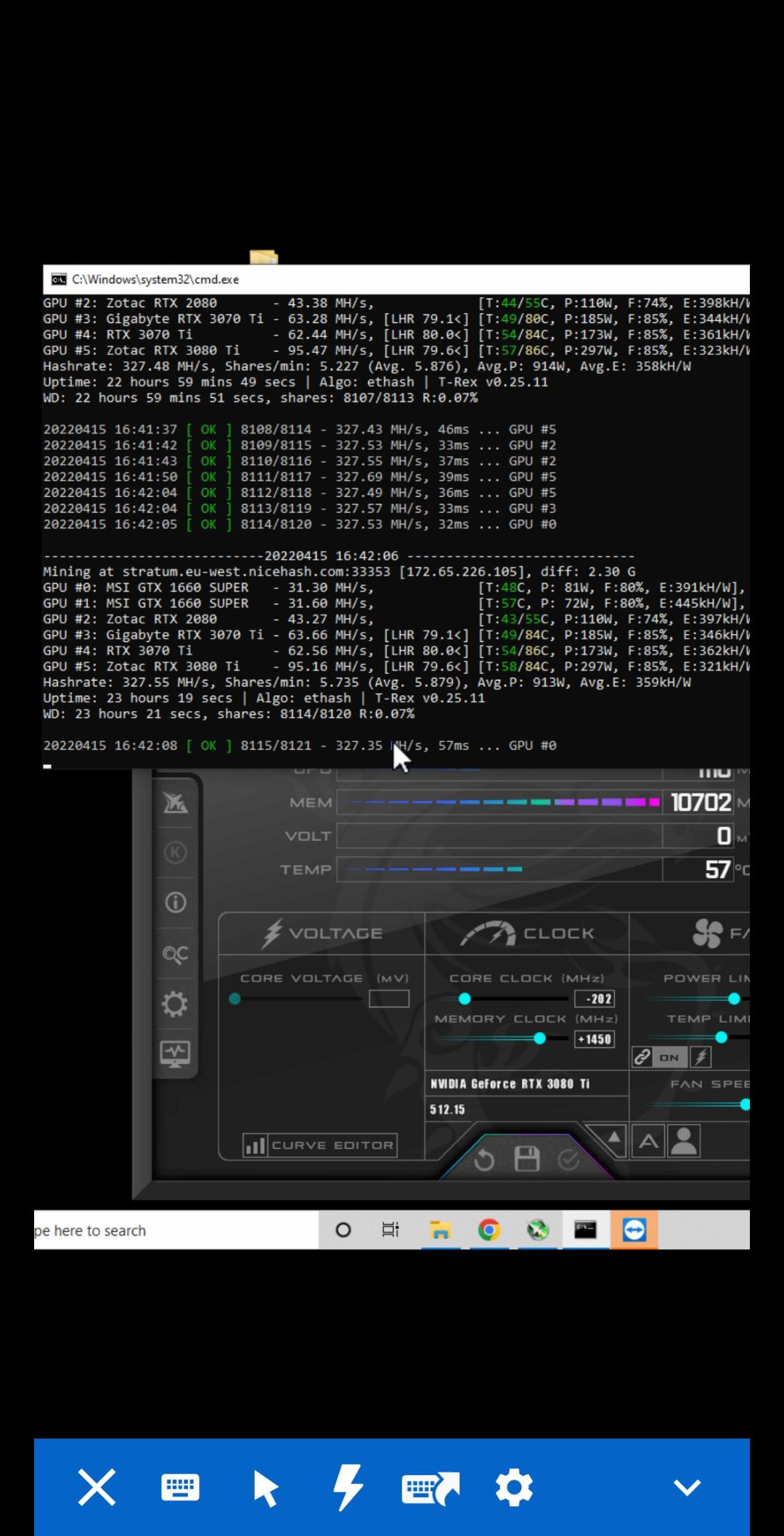Click in the Windows taskbar search box
This screenshot has height=1536, width=784.
point(176,1230)
